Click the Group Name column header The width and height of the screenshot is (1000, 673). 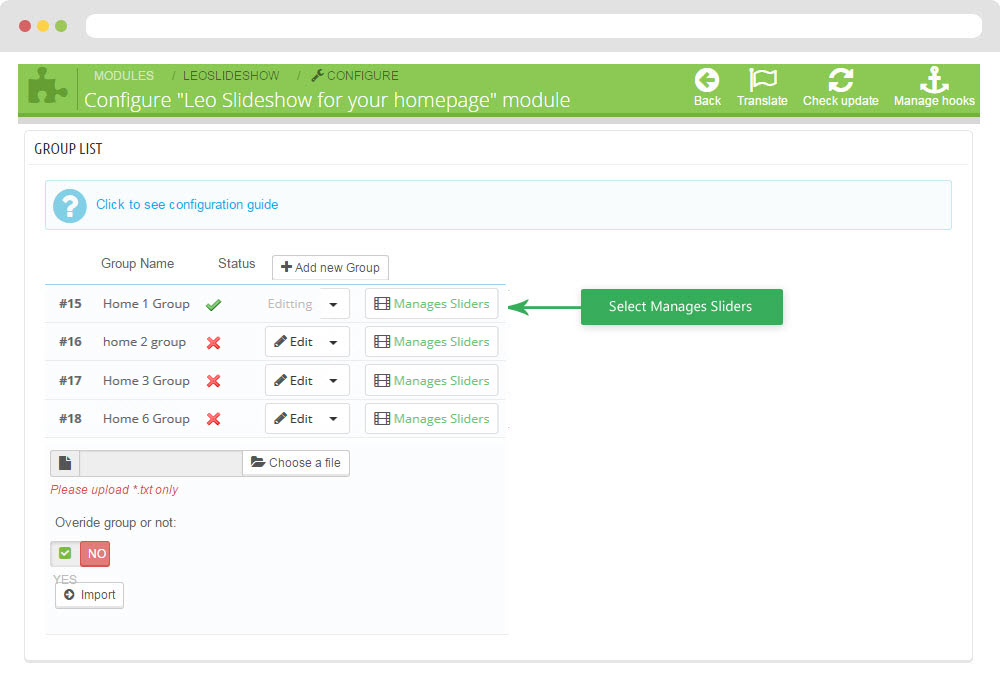coord(138,263)
